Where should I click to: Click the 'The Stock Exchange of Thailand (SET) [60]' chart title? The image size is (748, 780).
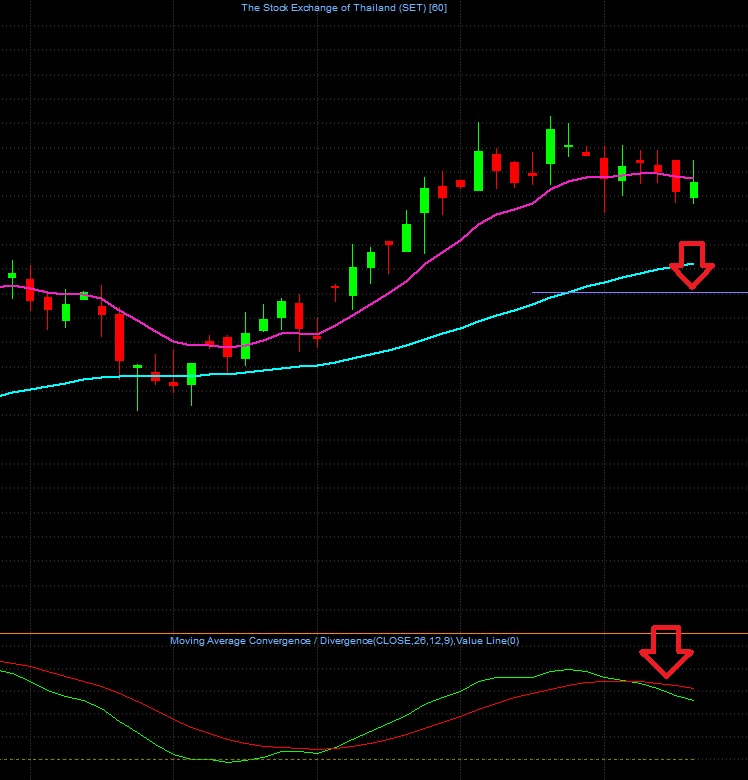point(344,8)
